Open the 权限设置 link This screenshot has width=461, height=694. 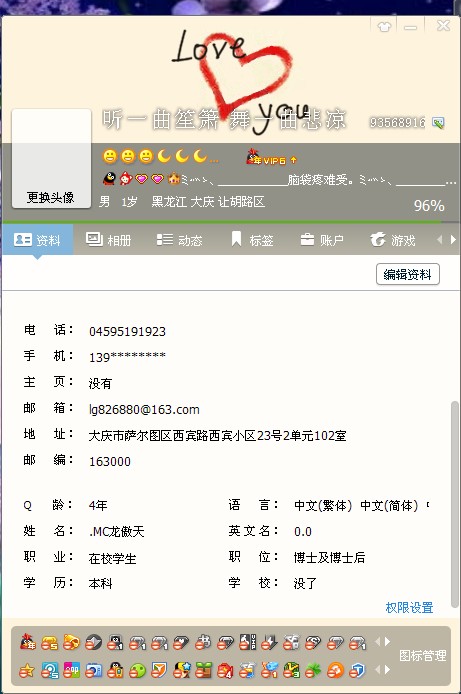pos(409,608)
